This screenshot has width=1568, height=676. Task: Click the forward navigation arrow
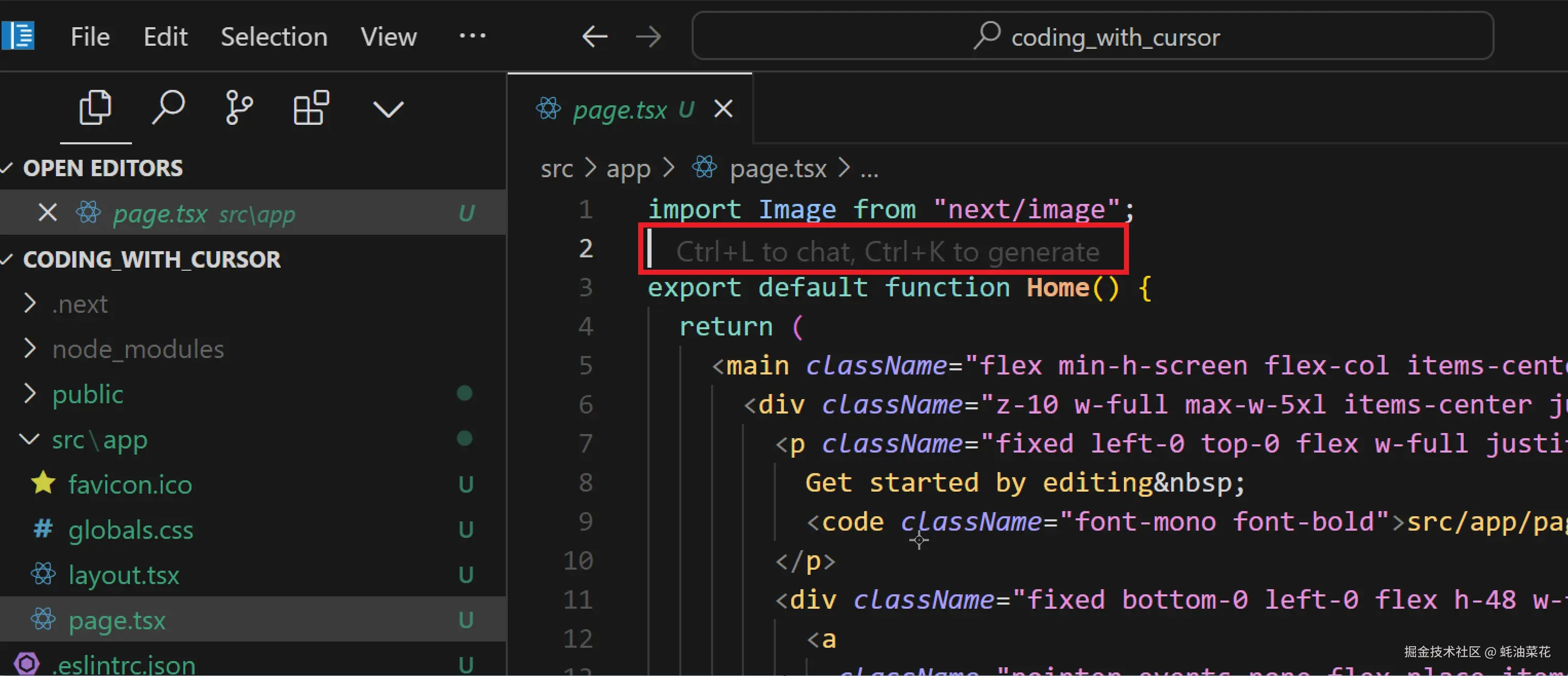(x=648, y=36)
